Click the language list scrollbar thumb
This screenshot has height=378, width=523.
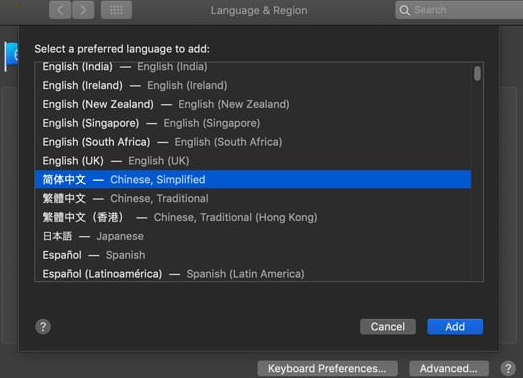point(477,73)
